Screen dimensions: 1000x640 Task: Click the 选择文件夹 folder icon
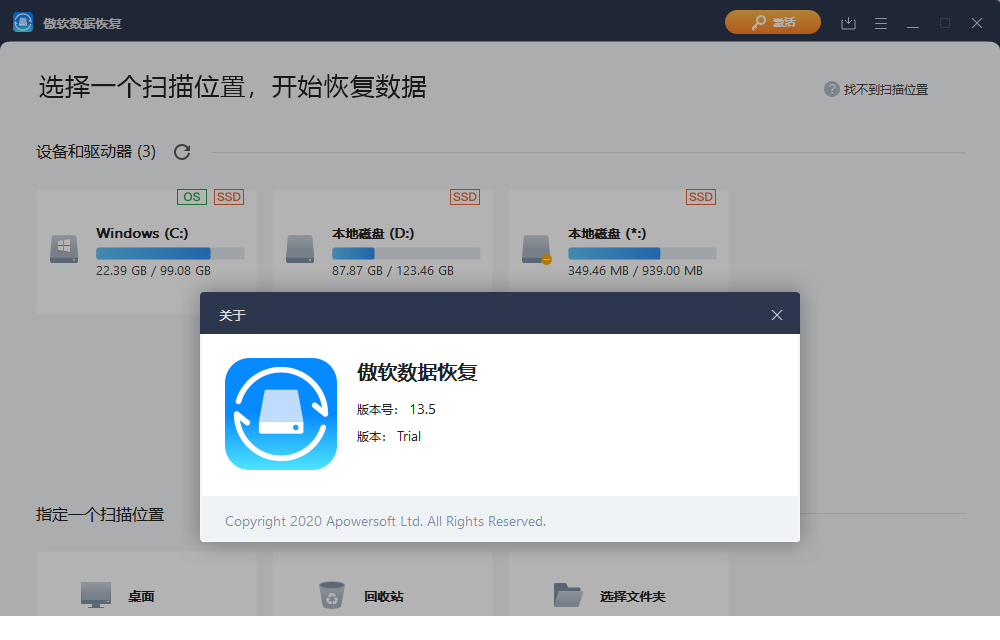[567, 593]
